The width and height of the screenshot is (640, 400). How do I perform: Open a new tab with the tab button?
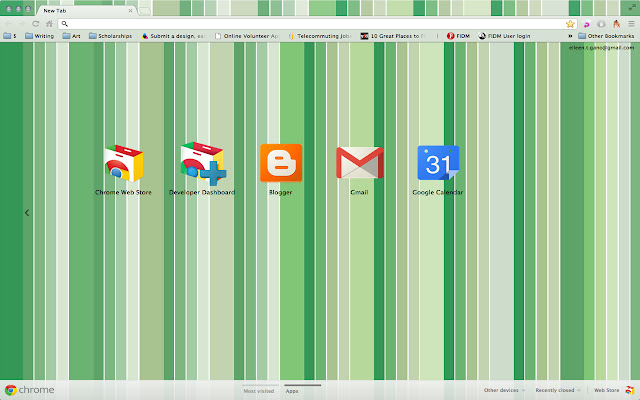tap(144, 11)
